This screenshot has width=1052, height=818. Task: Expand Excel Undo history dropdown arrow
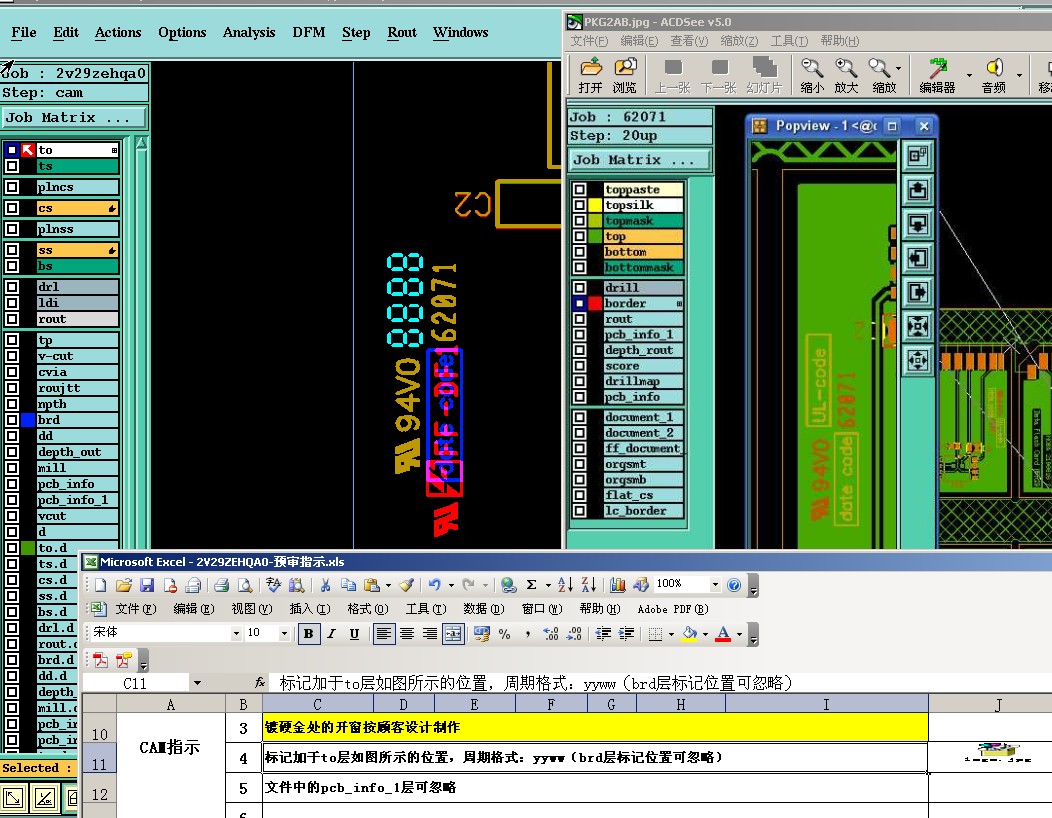pos(451,585)
